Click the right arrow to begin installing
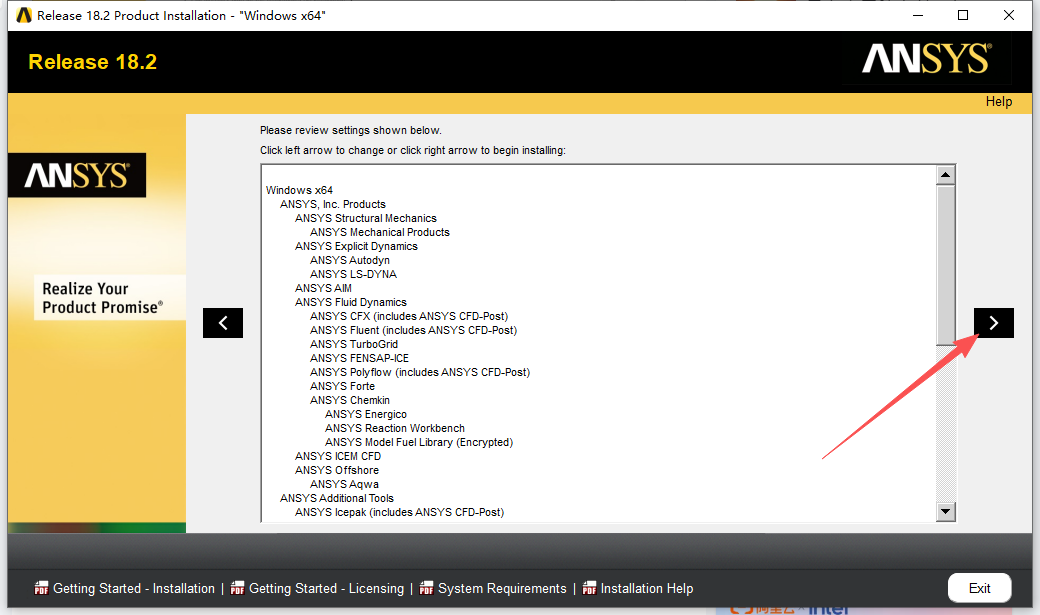Image resolution: width=1040 pixels, height=615 pixels. 993,323
